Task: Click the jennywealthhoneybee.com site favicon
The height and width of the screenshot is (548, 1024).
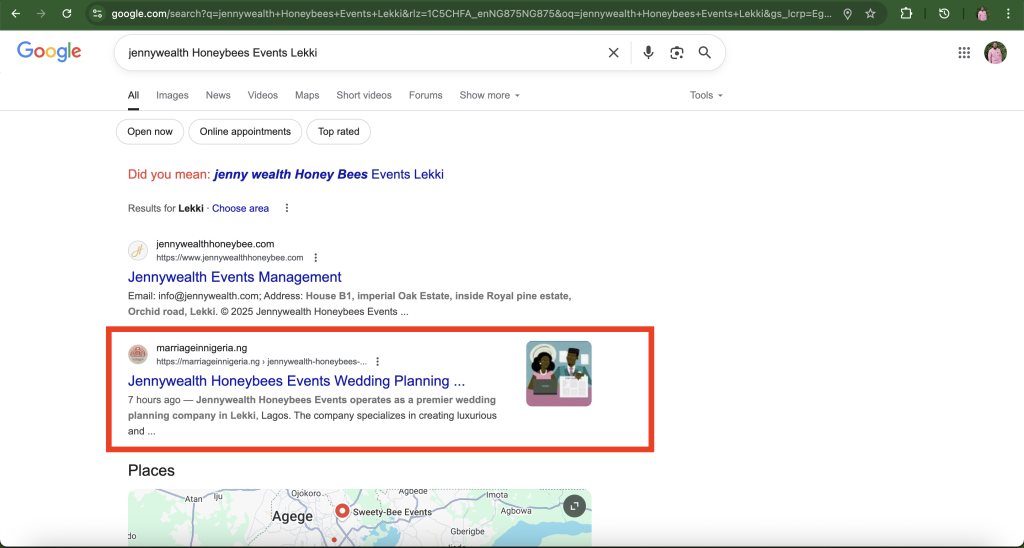Action: click(138, 251)
